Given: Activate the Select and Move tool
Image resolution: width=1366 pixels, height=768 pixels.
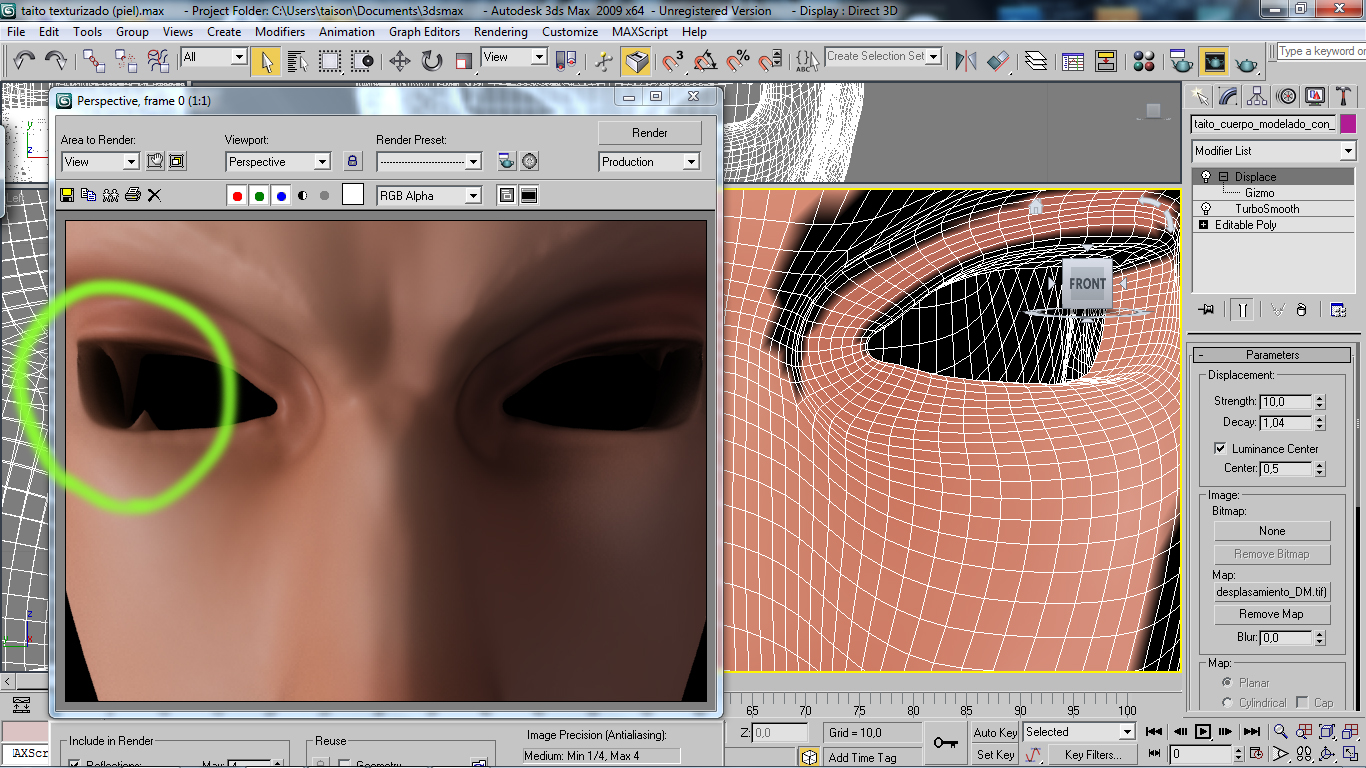Looking at the screenshot, I should click(x=399, y=62).
